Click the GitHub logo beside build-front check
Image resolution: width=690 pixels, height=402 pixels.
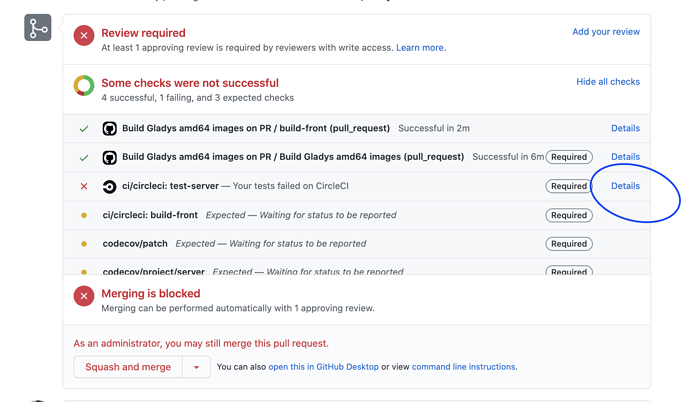(x=110, y=128)
